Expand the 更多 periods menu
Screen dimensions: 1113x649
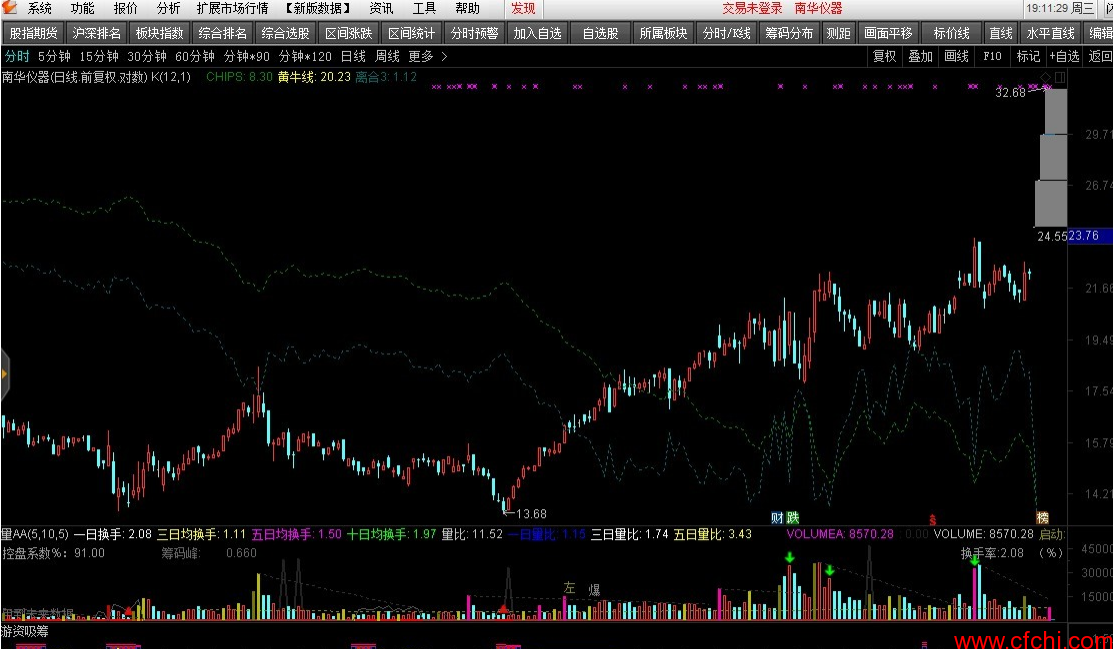tap(419, 56)
